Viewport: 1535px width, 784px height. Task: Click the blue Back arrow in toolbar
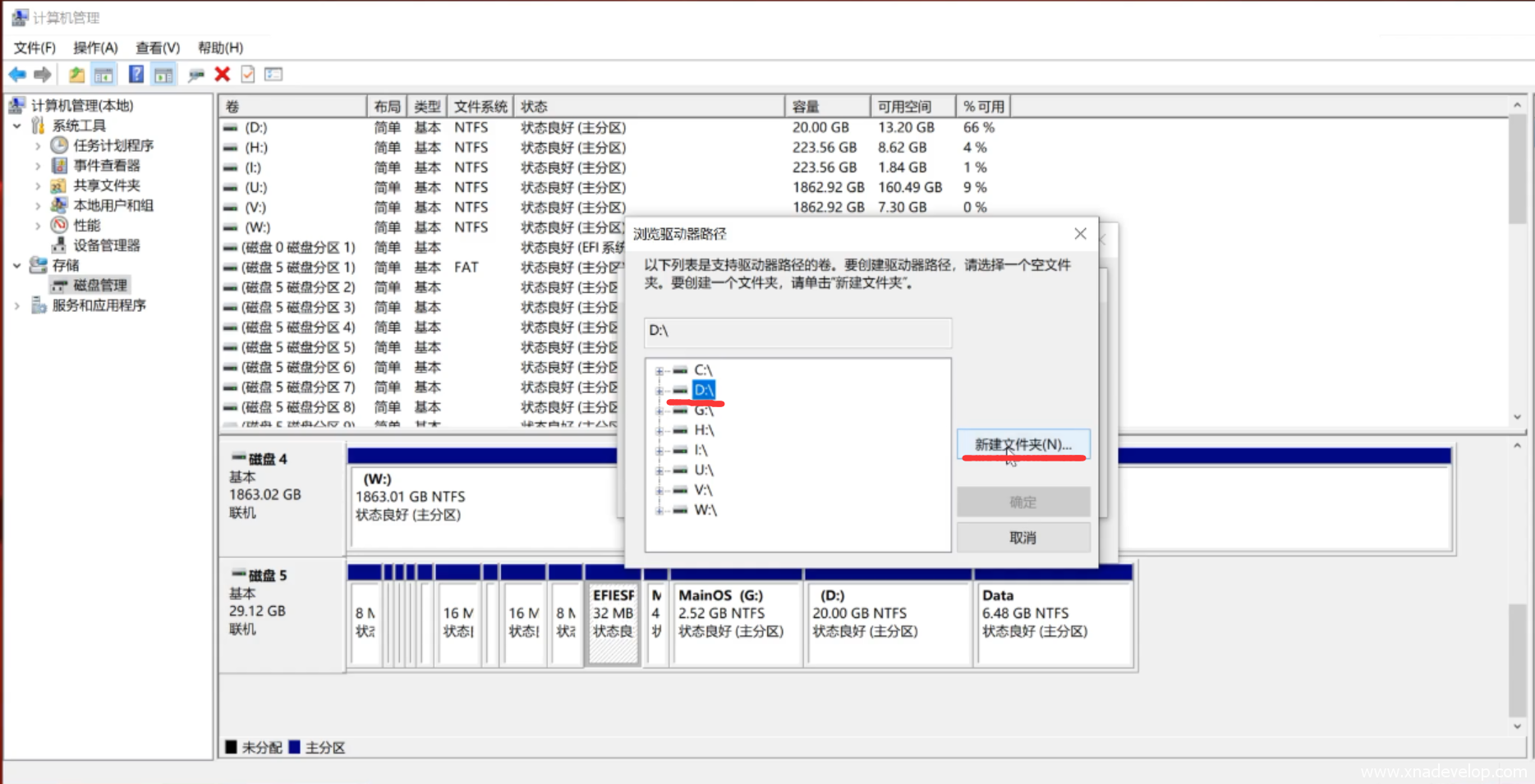(x=17, y=75)
